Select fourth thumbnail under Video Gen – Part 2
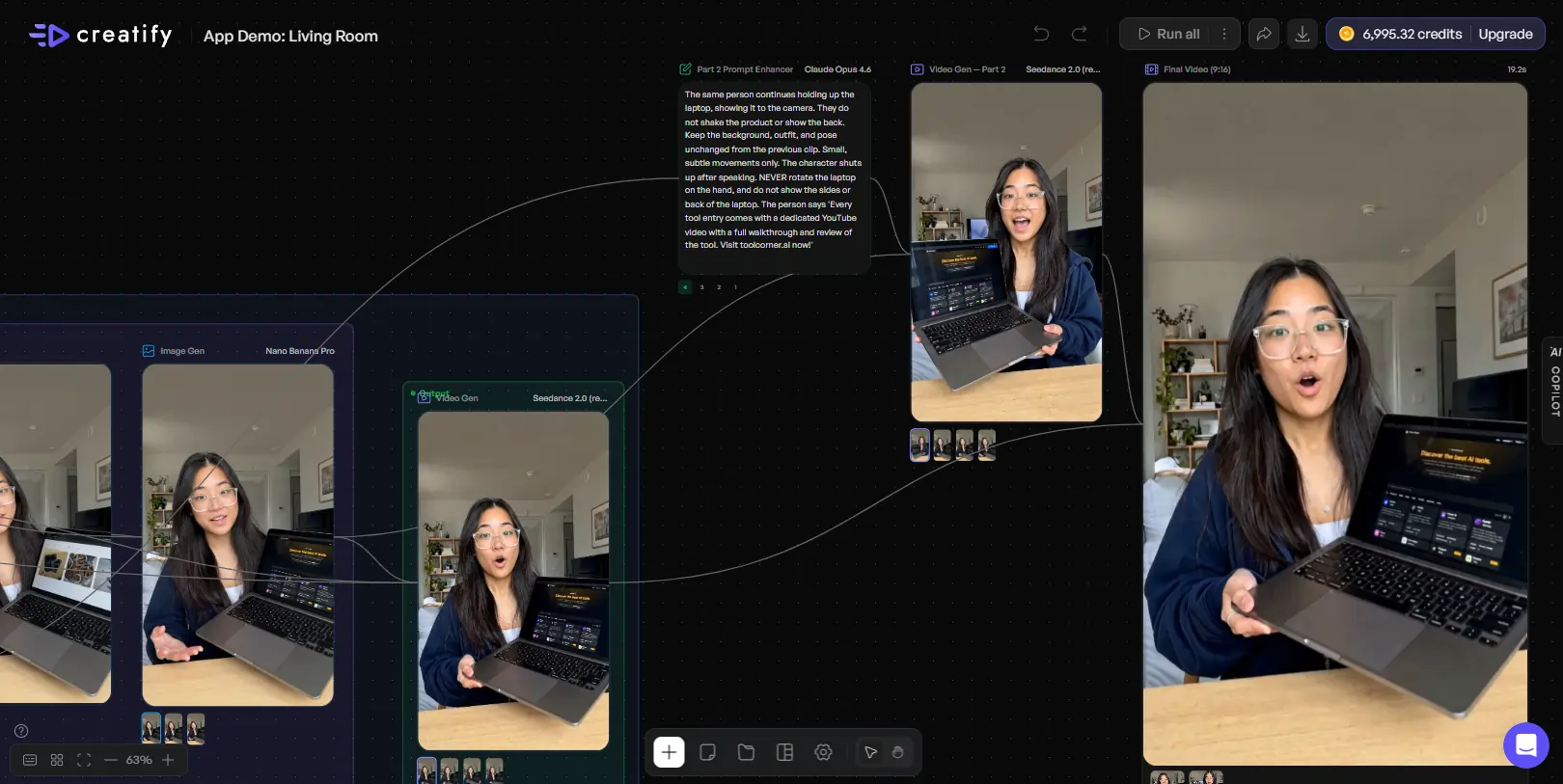Image resolution: width=1563 pixels, height=784 pixels. (987, 445)
